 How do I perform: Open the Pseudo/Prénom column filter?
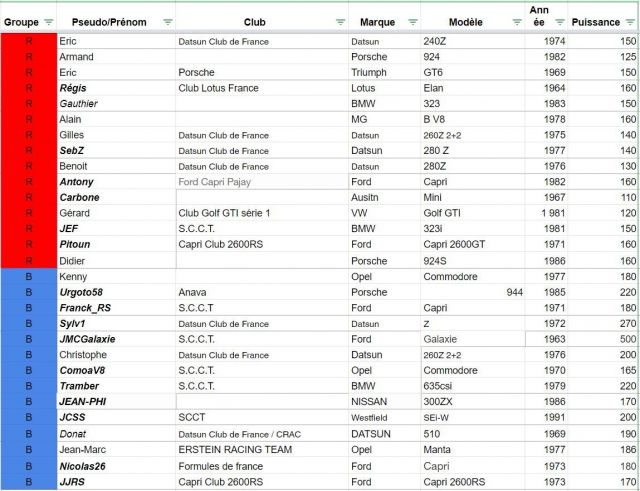[166, 22]
